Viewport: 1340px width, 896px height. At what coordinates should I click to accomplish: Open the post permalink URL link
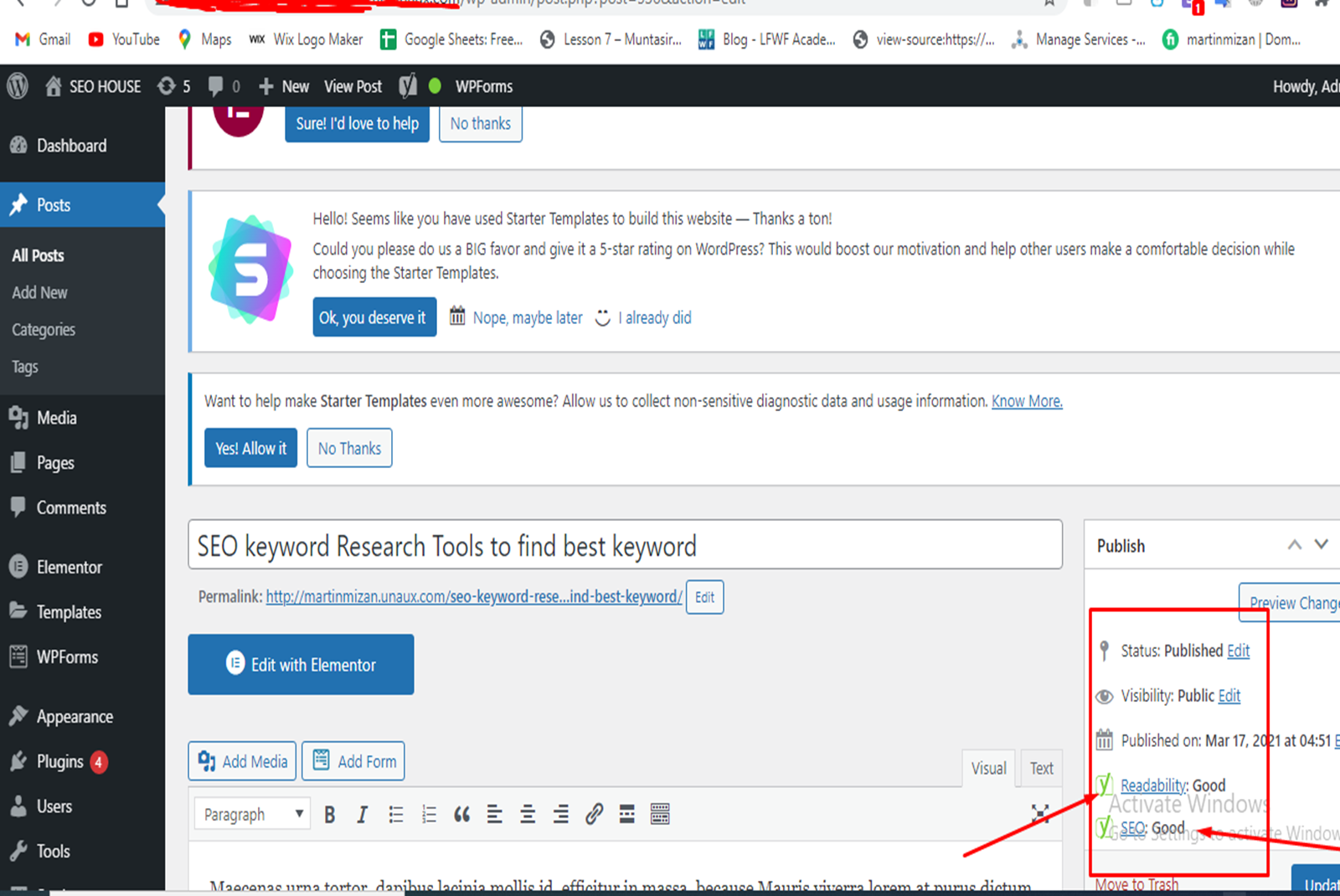coord(474,596)
